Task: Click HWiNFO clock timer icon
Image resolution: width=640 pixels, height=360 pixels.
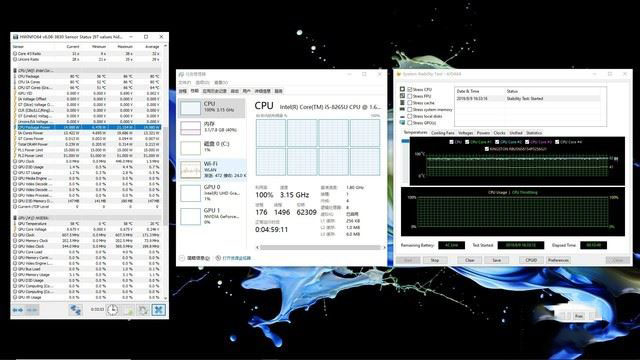Action: [113, 310]
